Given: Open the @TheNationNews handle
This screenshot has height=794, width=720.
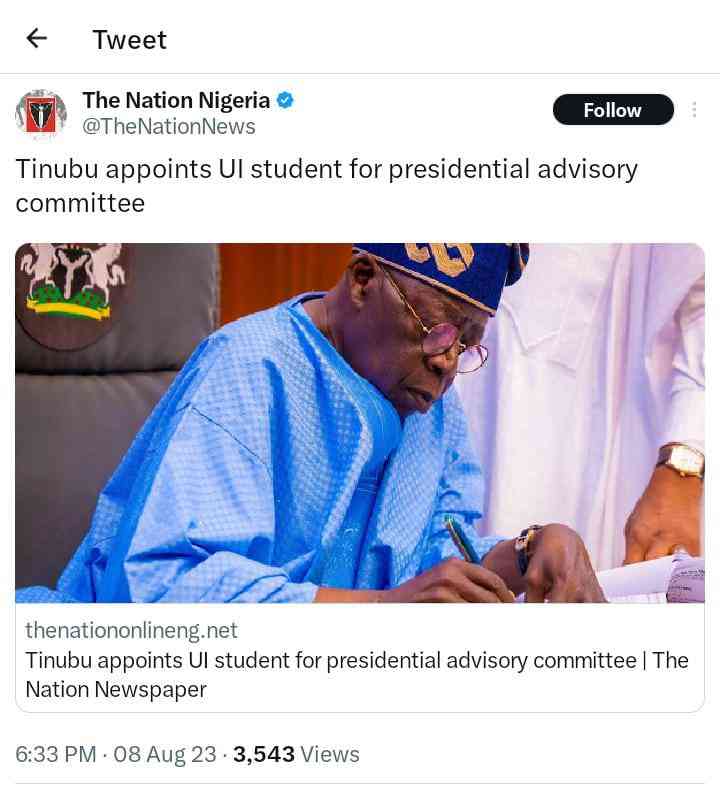Looking at the screenshot, I should (169, 127).
